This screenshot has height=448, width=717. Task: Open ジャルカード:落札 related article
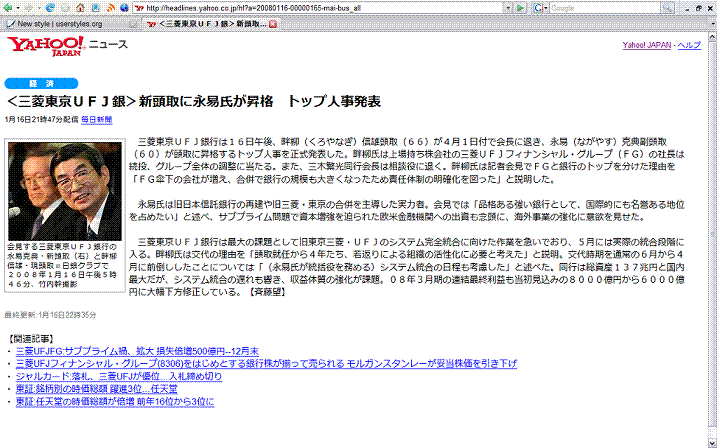pos(119,376)
